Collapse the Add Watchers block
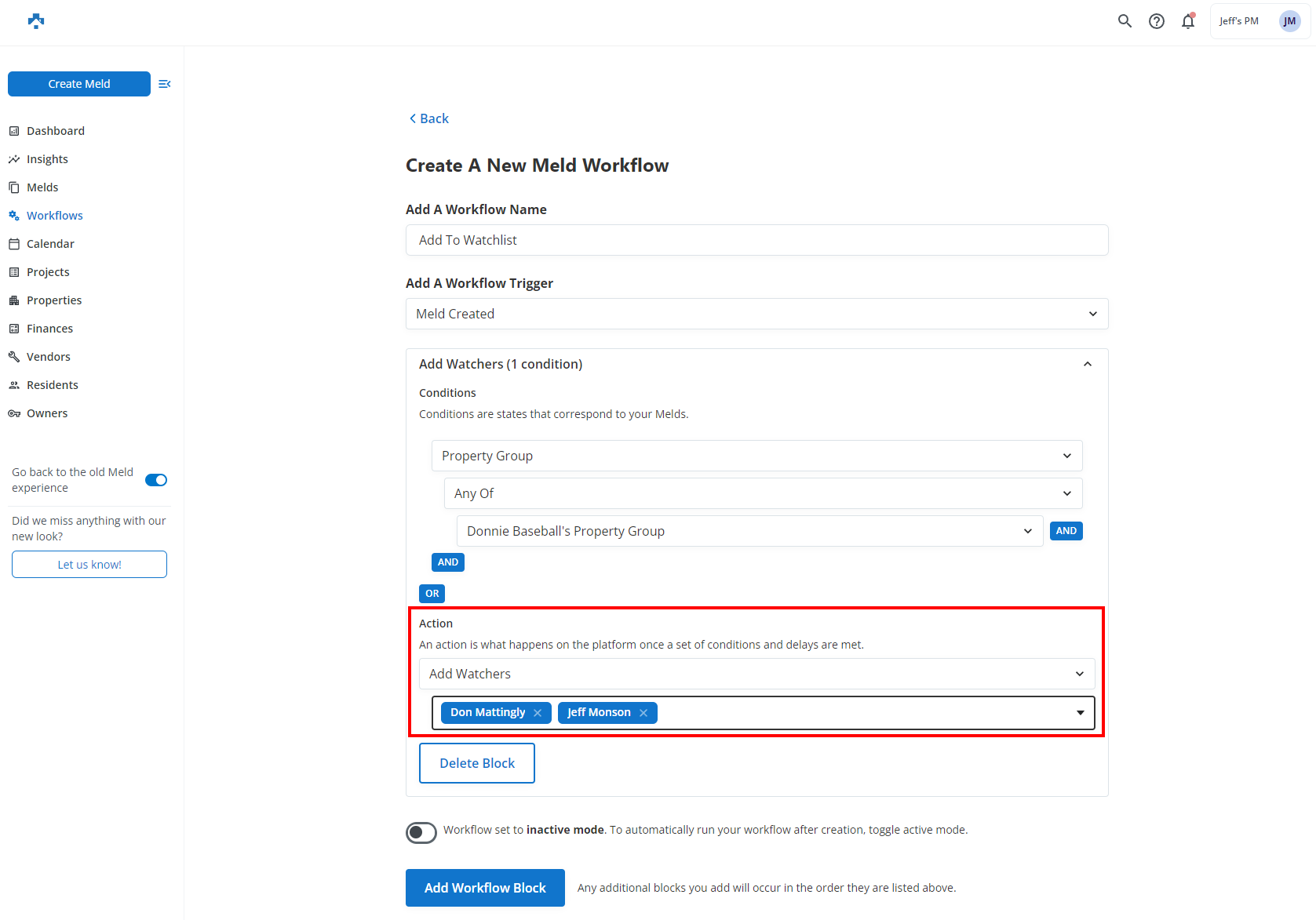Screen dimensions: 1316x920 [1087, 364]
